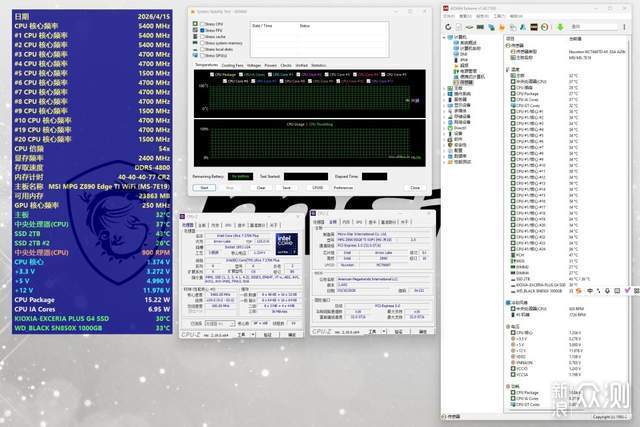The image size is (640, 427).
Task: Open Tools dropdown arrow in right CPU-Z window
Action: [x=383, y=331]
